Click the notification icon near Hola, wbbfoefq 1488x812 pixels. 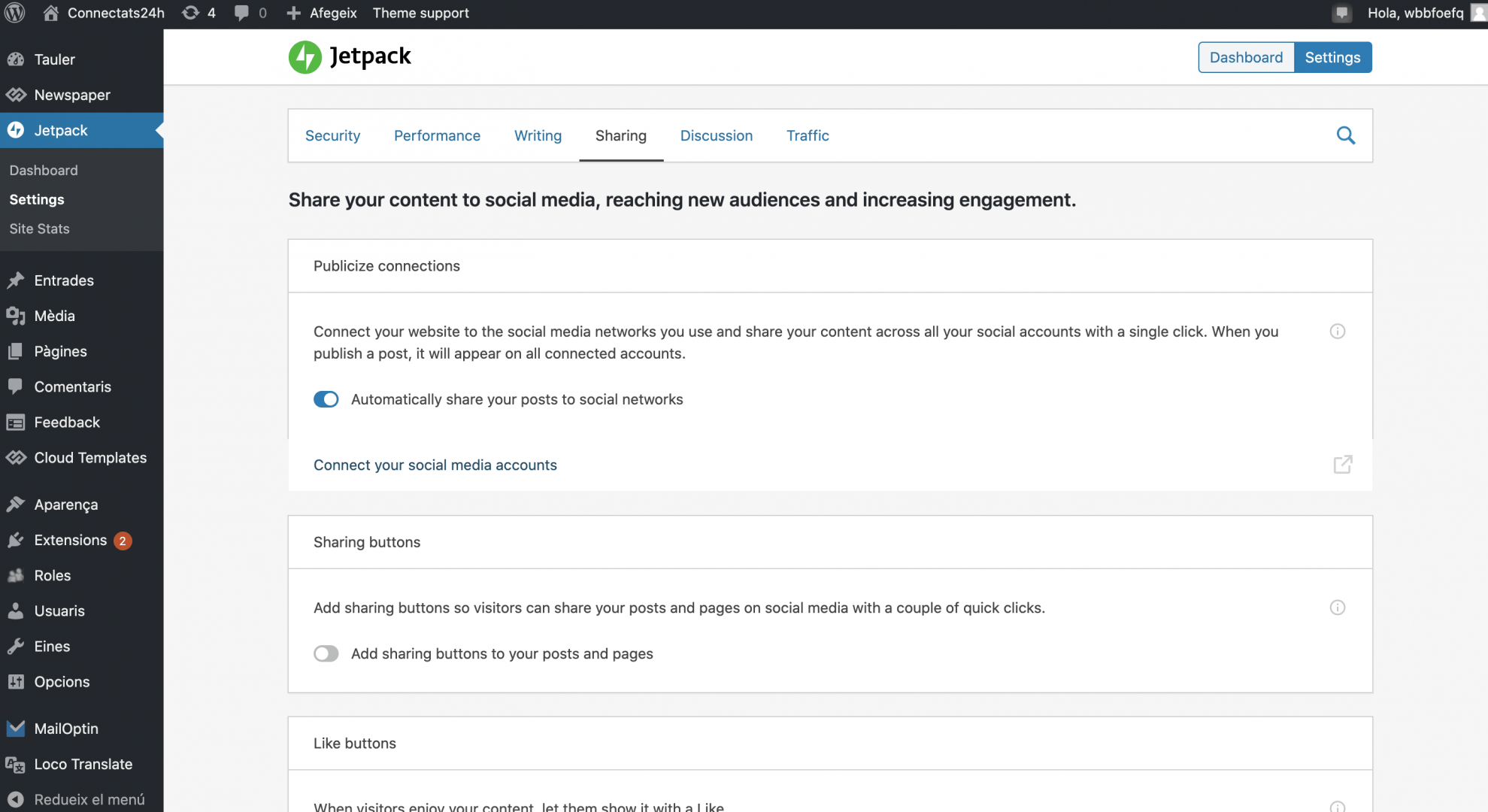pos(1342,13)
